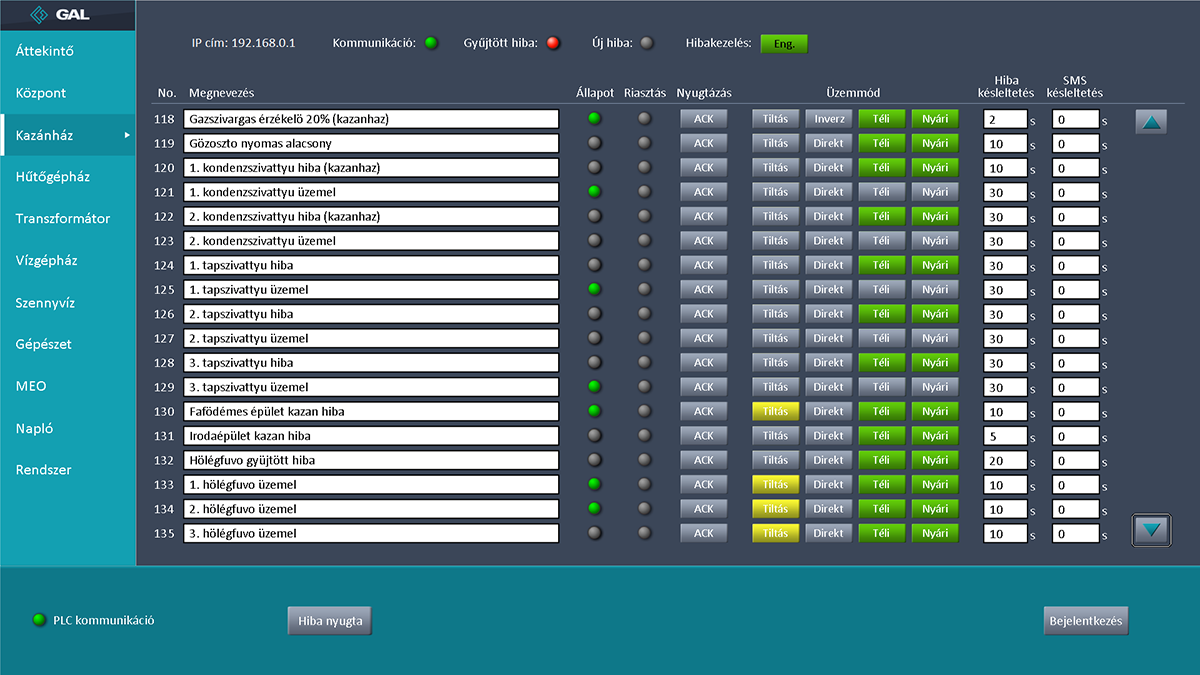Open the Hűtőgépház menu page
Image resolution: width=1200 pixels, height=675 pixels.
coord(53,177)
